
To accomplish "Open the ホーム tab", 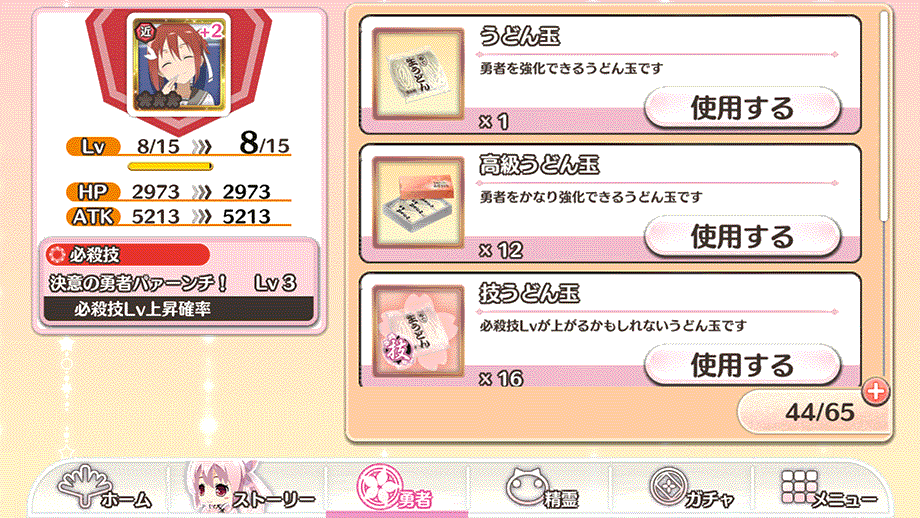I will click(x=104, y=488).
